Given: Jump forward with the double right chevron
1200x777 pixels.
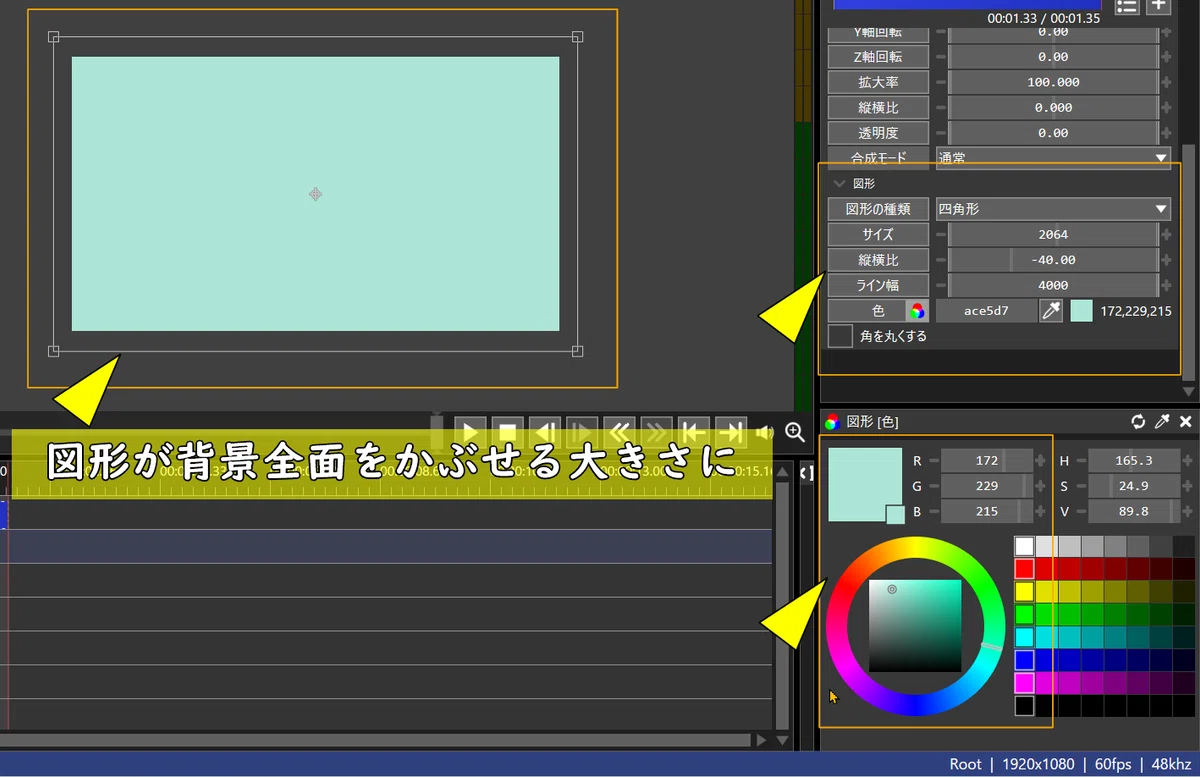Looking at the screenshot, I should (656, 433).
